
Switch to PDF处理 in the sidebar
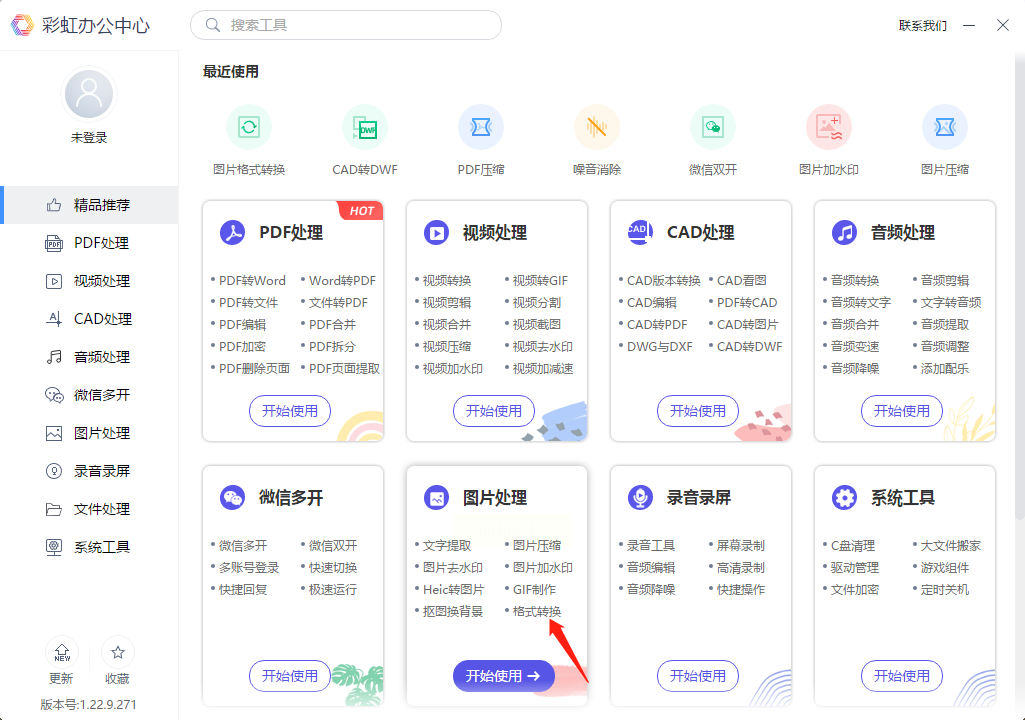[x=89, y=243]
